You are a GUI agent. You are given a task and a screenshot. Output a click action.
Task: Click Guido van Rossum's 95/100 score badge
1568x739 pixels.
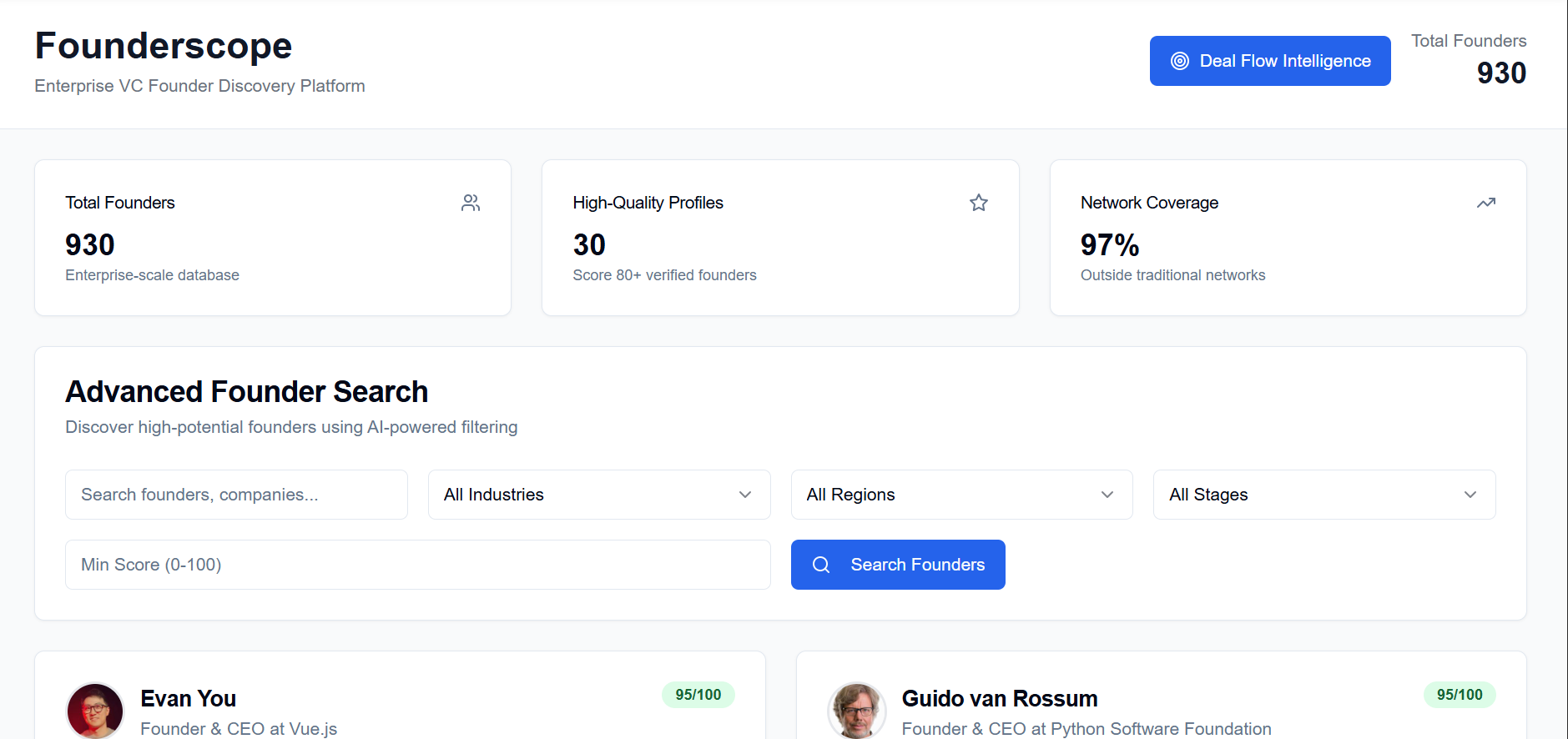pyautogui.click(x=1459, y=695)
